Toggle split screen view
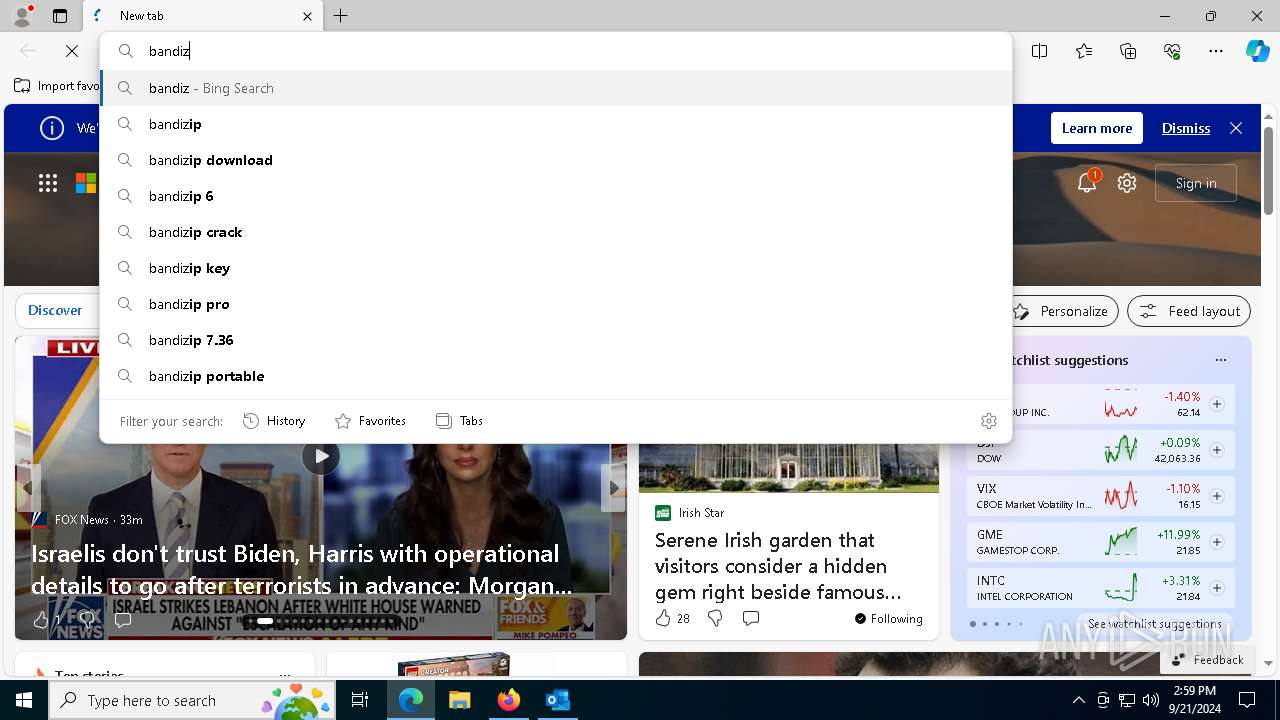1280x720 pixels. (x=1040, y=51)
